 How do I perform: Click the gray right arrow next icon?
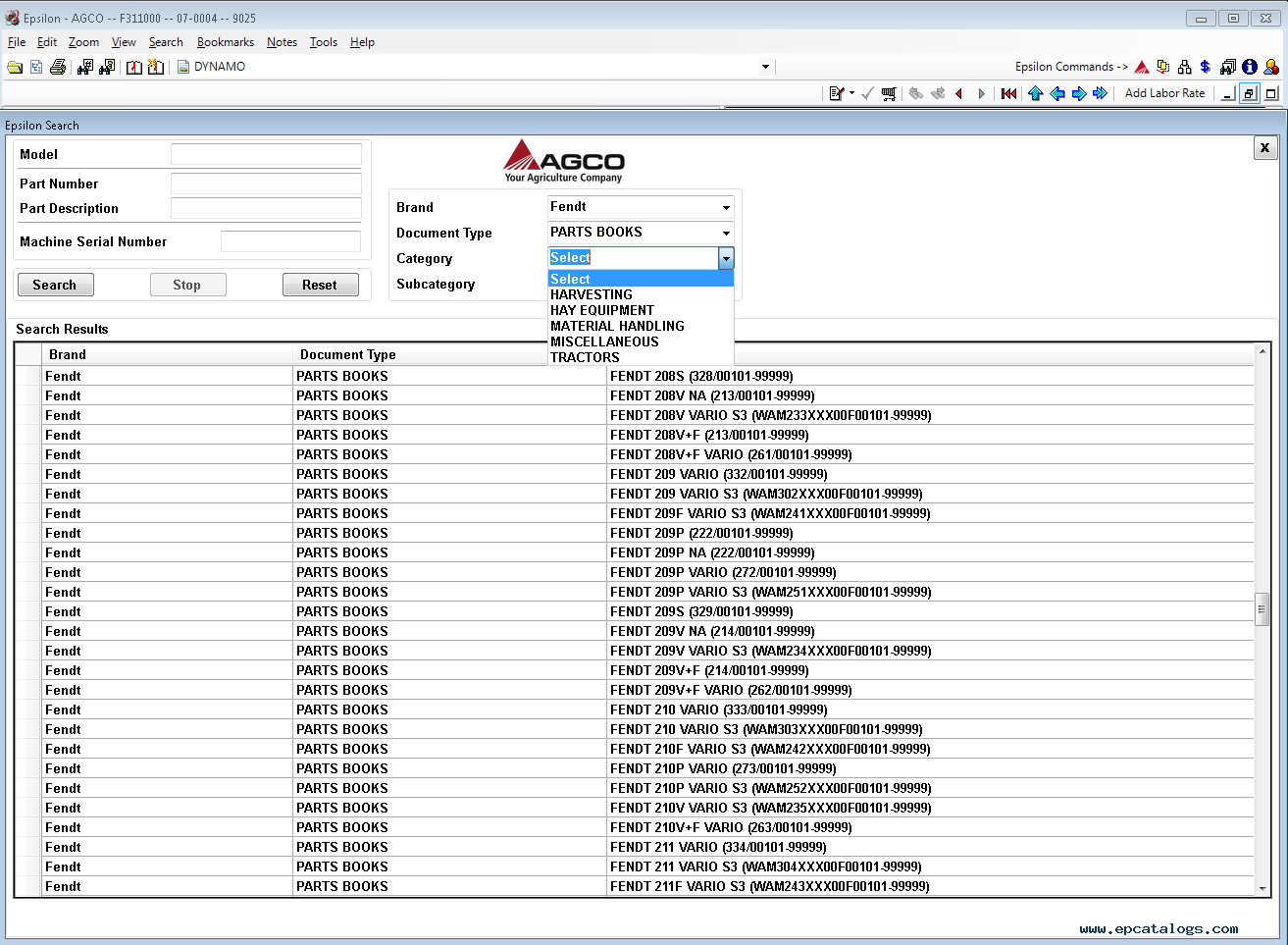[981, 93]
